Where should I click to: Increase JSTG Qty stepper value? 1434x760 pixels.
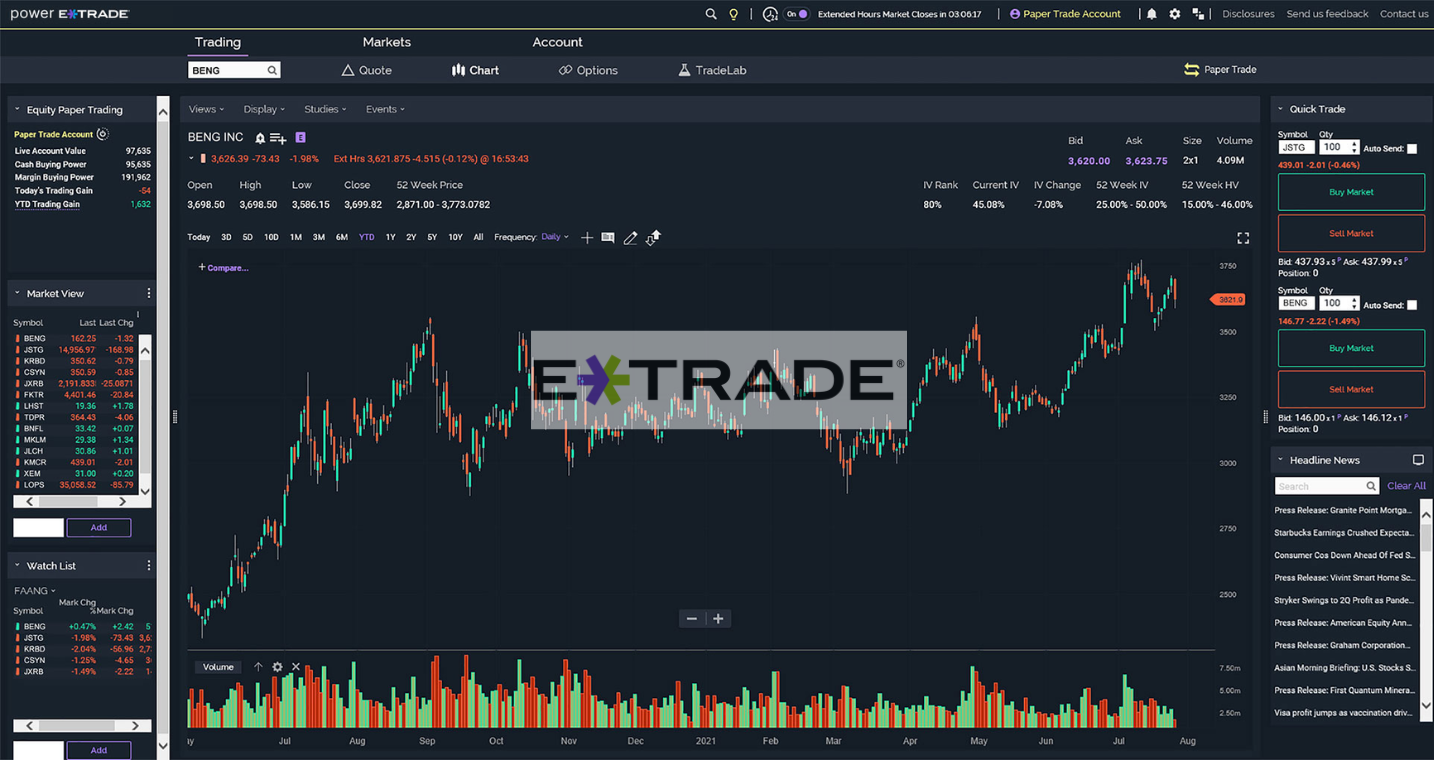point(1354,144)
